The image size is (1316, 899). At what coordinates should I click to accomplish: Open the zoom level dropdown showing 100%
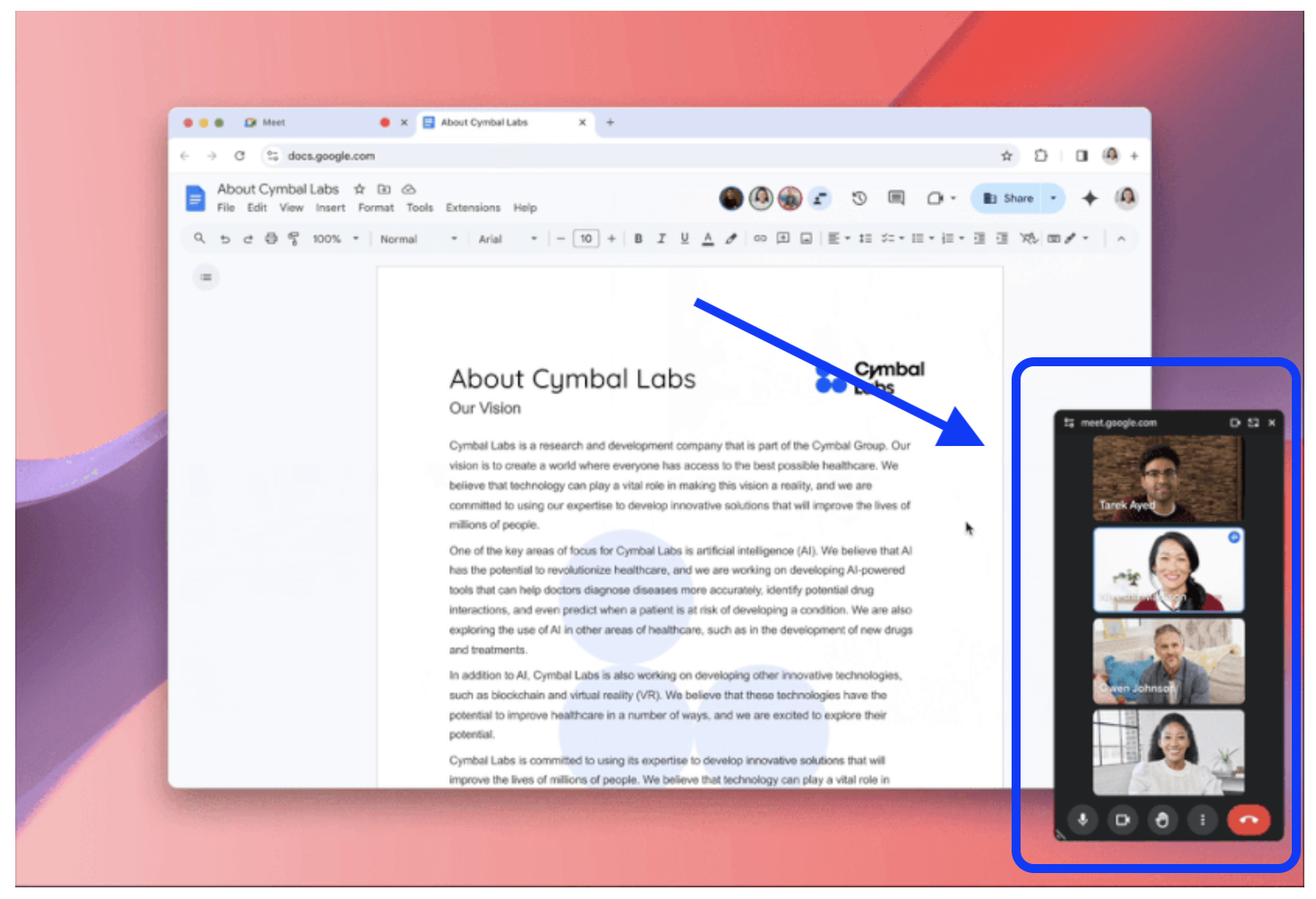[336, 239]
